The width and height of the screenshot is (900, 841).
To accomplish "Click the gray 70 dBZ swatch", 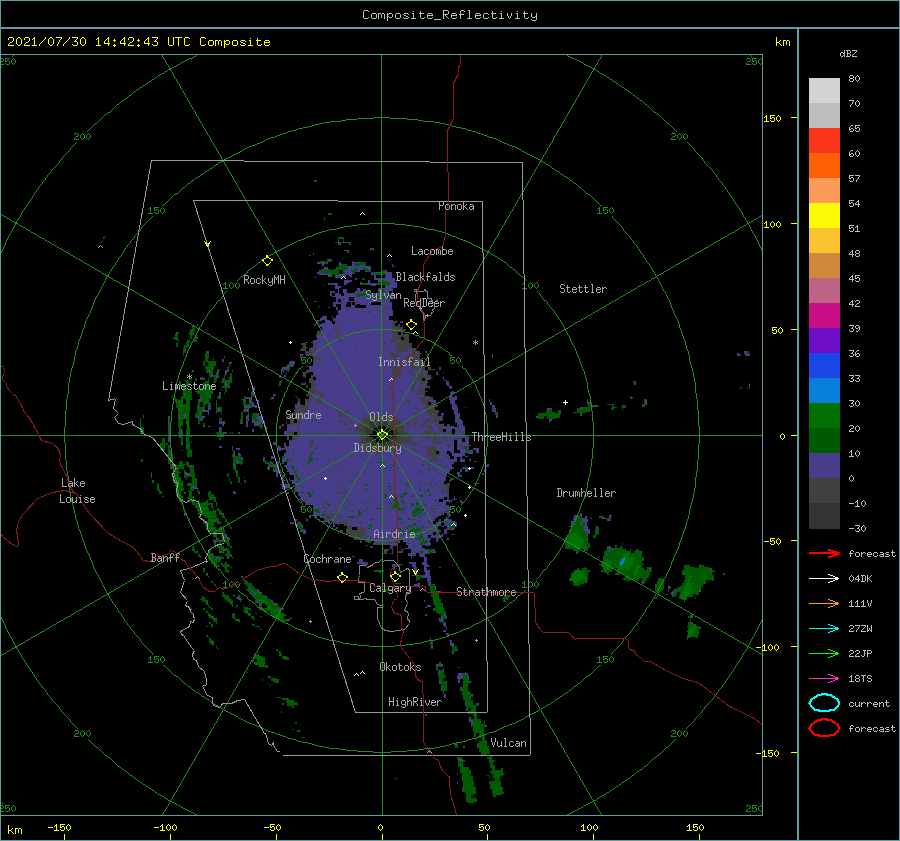I will pos(824,115).
